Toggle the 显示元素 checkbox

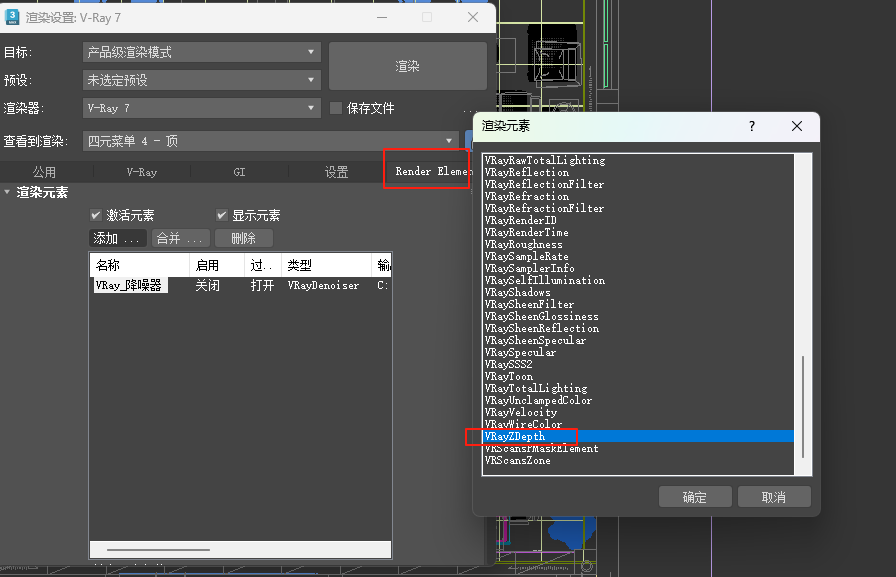click(222, 215)
